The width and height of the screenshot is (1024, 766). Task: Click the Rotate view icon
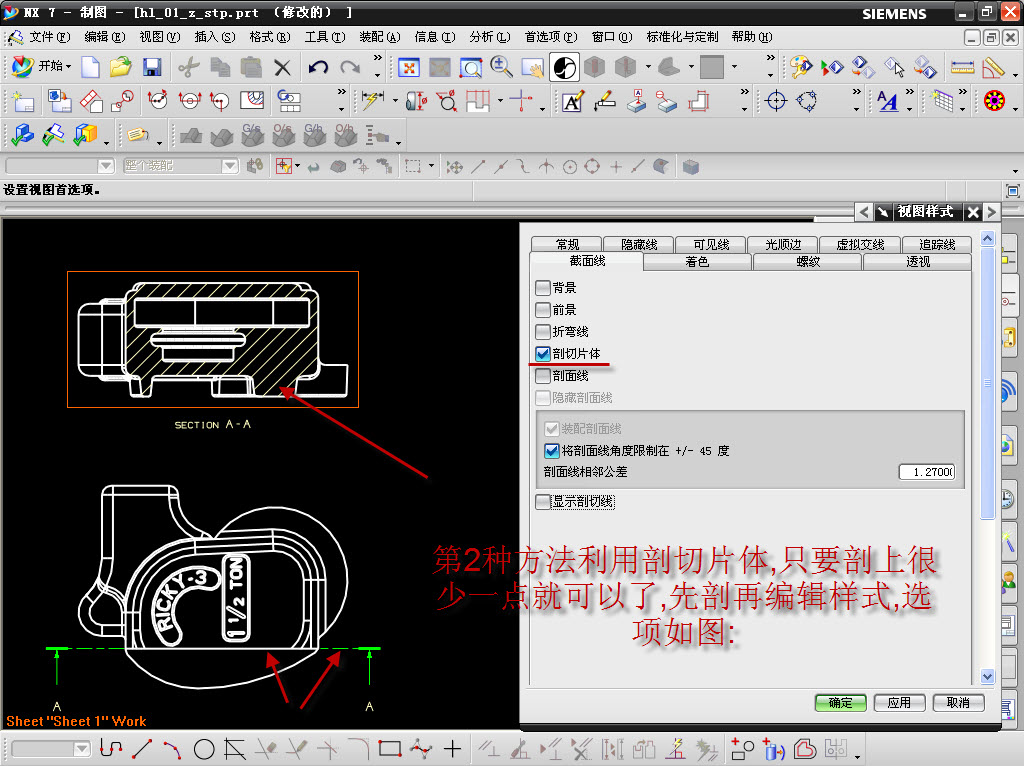point(564,67)
